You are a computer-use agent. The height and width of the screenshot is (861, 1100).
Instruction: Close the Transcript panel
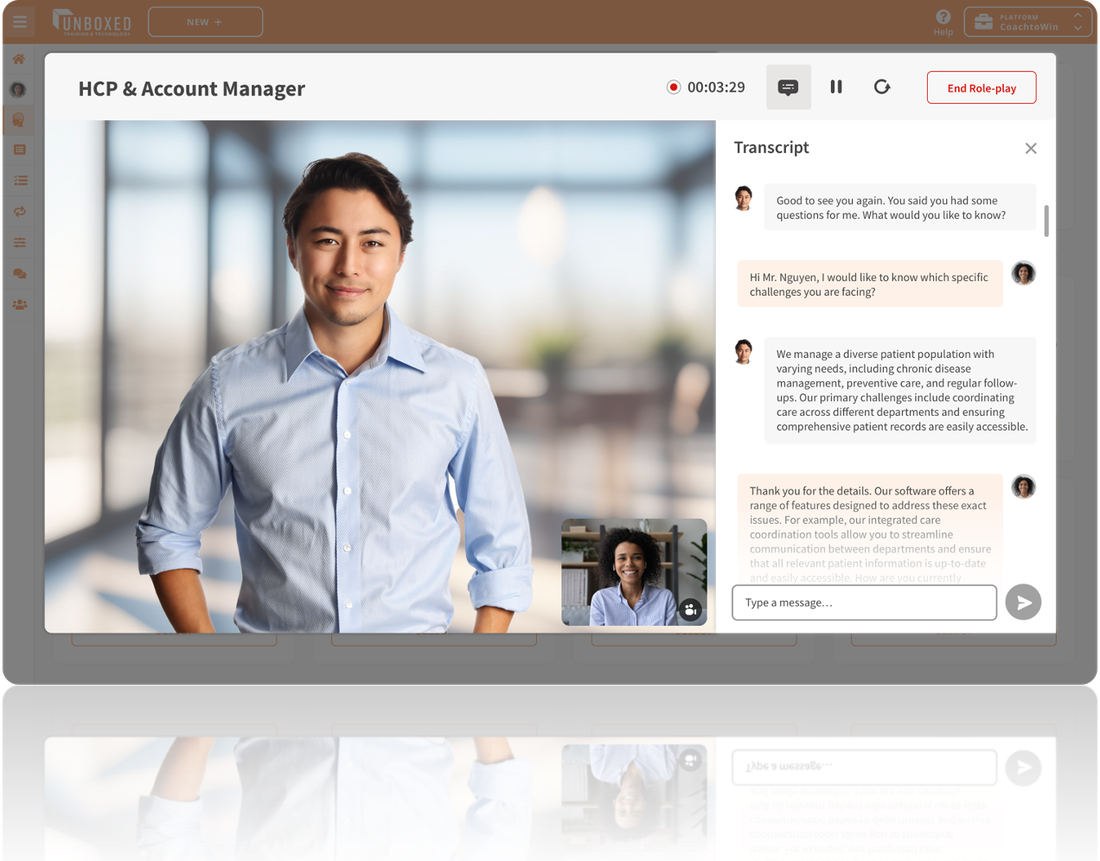[x=1031, y=148]
